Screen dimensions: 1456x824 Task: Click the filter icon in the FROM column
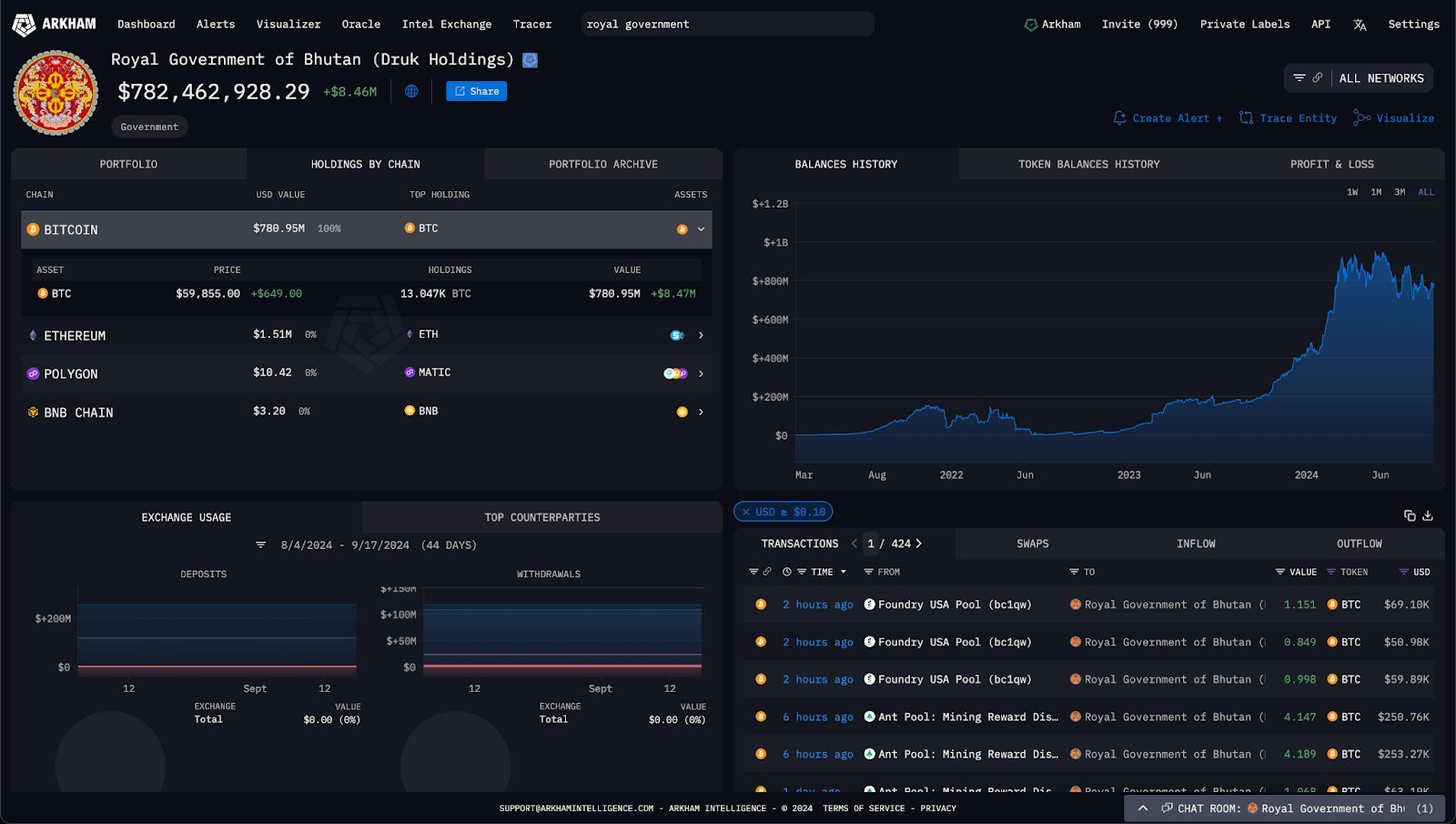(867, 572)
